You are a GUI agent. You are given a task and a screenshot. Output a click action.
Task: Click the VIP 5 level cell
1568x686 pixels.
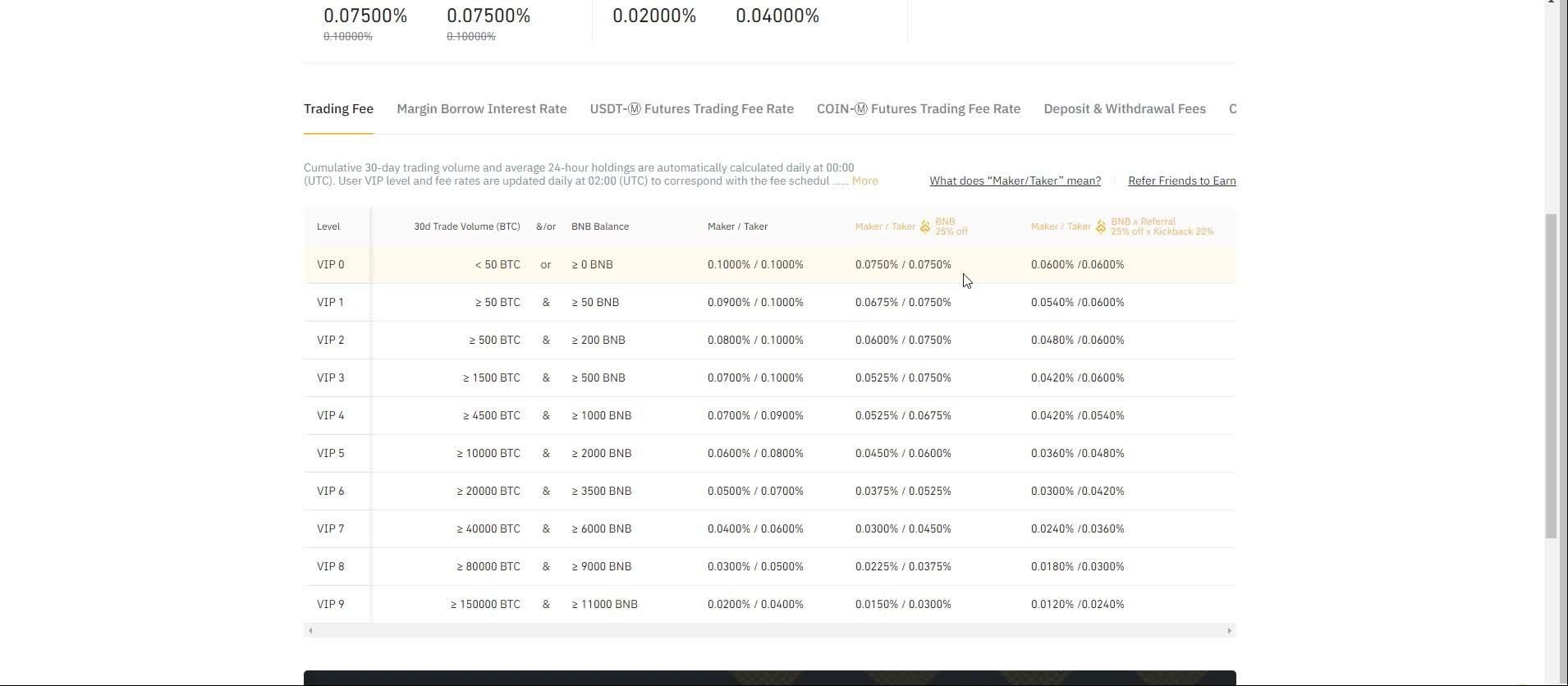(x=331, y=454)
